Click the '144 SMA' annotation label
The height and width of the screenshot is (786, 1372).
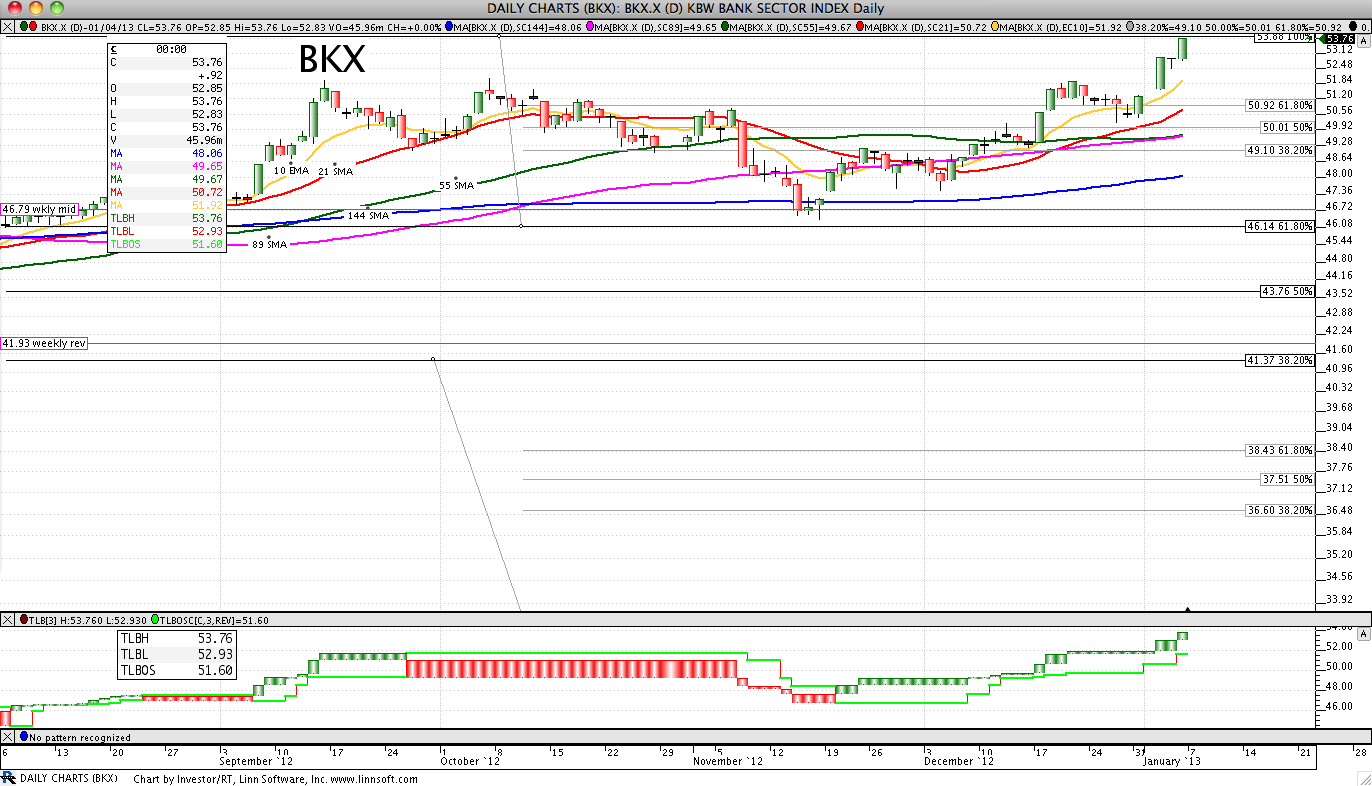click(x=368, y=215)
